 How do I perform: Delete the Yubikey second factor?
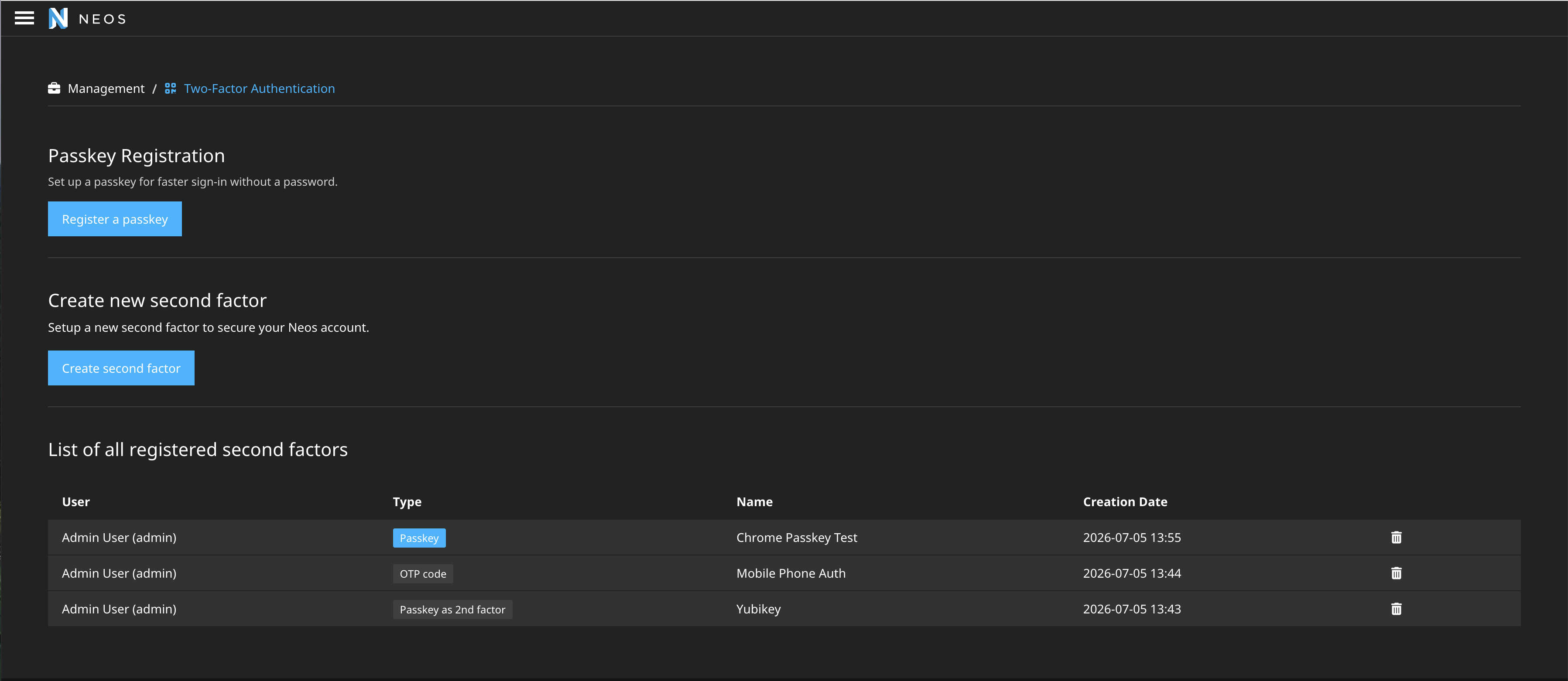(1397, 609)
